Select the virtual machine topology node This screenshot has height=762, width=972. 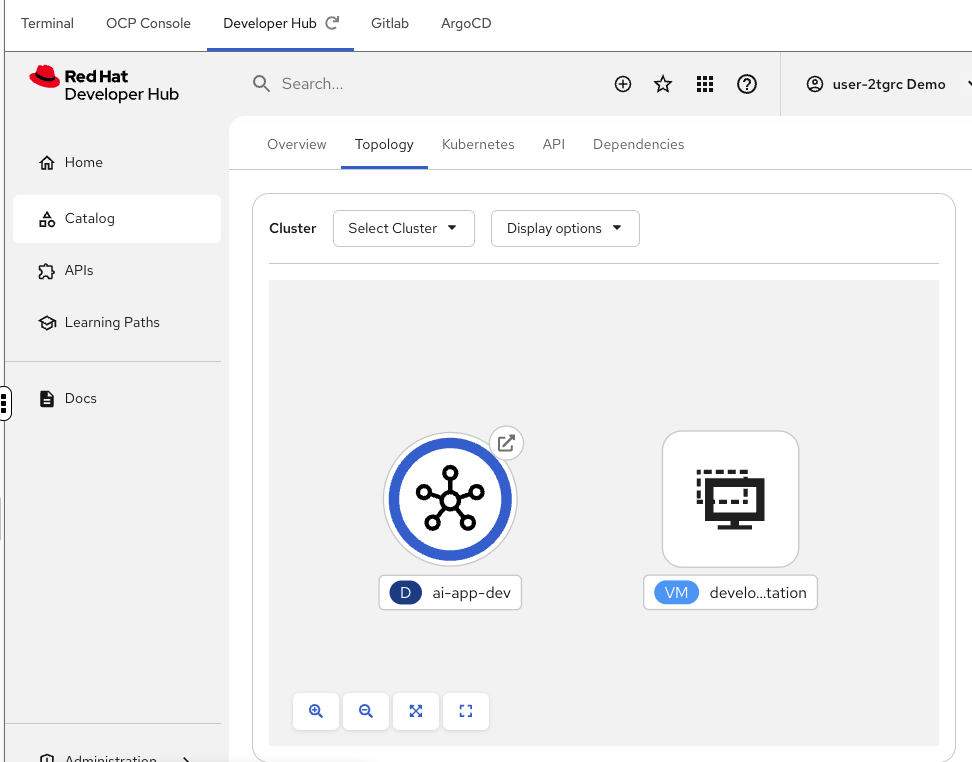click(730, 498)
